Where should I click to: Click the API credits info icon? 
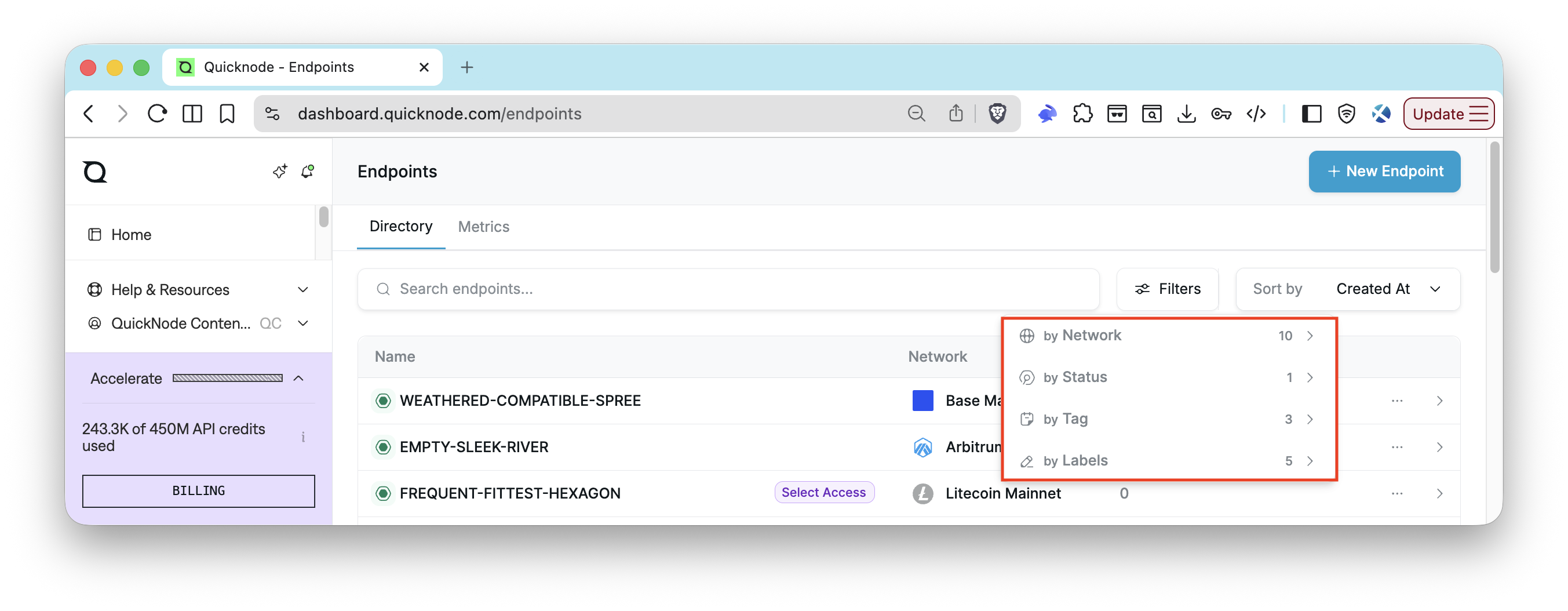(303, 437)
